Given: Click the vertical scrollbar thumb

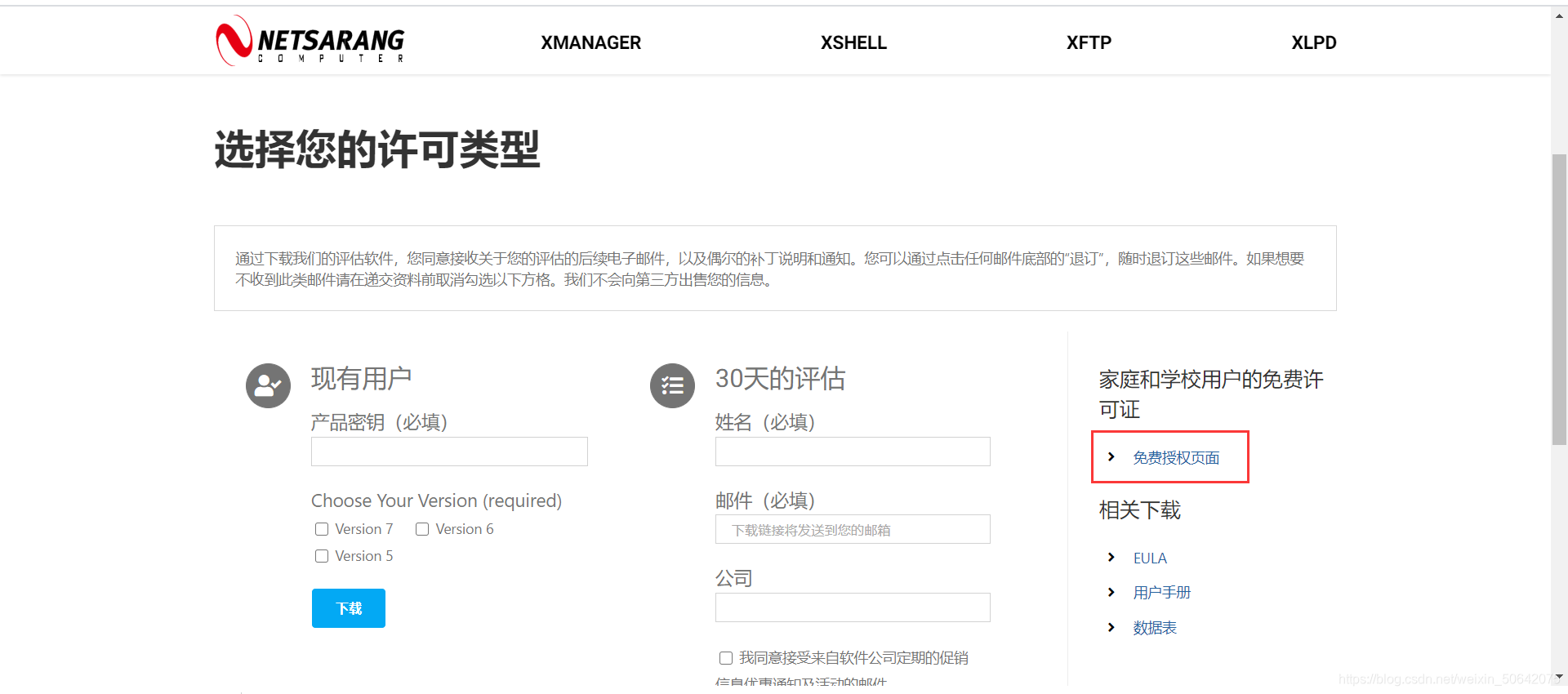Looking at the screenshot, I should [1559, 298].
